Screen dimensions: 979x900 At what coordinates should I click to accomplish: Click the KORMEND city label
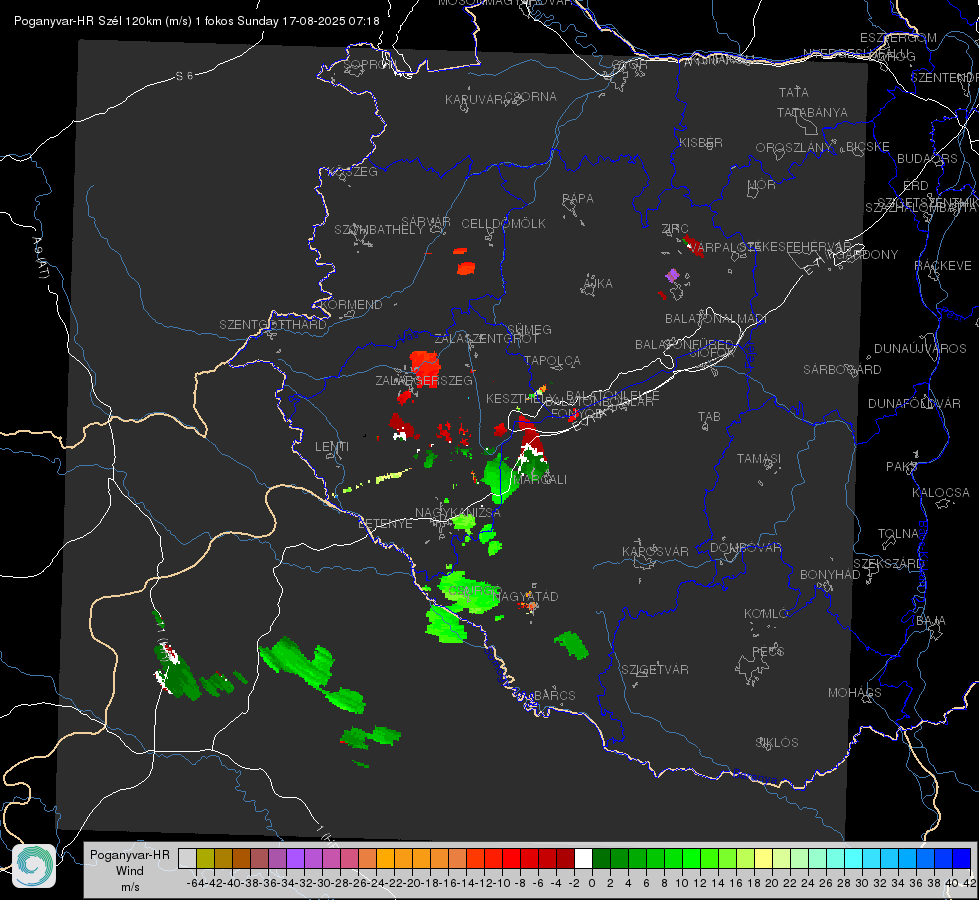click(352, 305)
